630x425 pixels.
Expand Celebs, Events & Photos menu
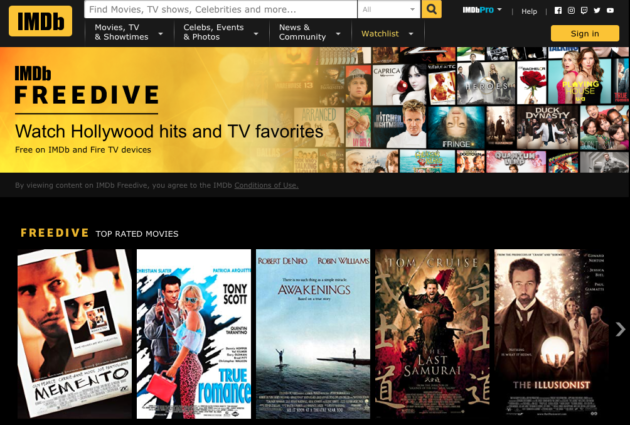click(221, 32)
